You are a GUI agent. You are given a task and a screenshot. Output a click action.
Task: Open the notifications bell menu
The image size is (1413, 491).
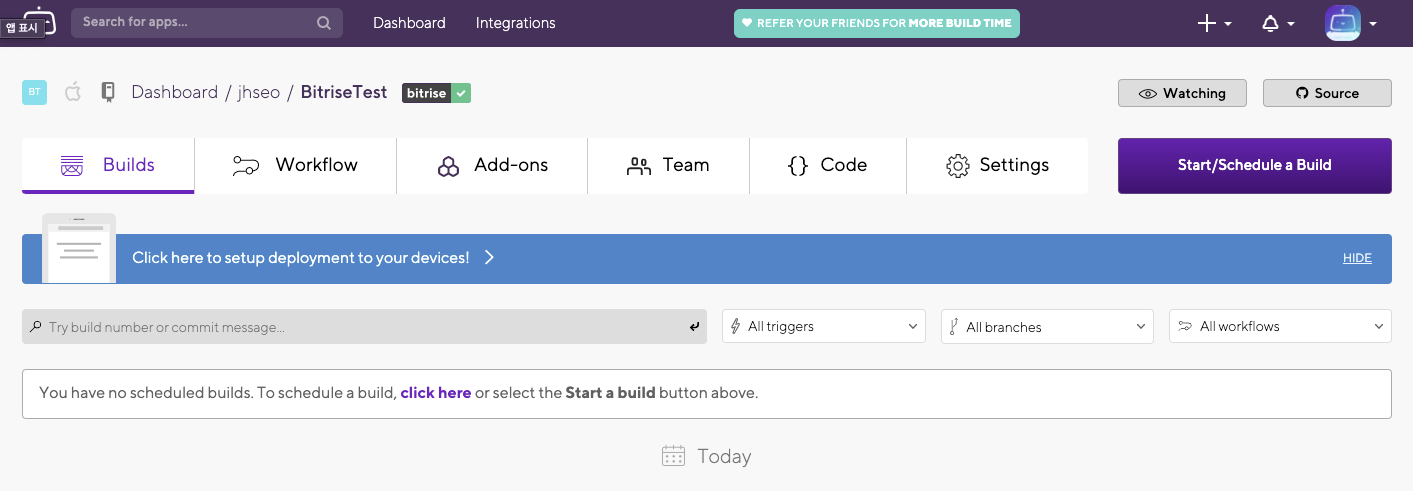pos(1278,23)
